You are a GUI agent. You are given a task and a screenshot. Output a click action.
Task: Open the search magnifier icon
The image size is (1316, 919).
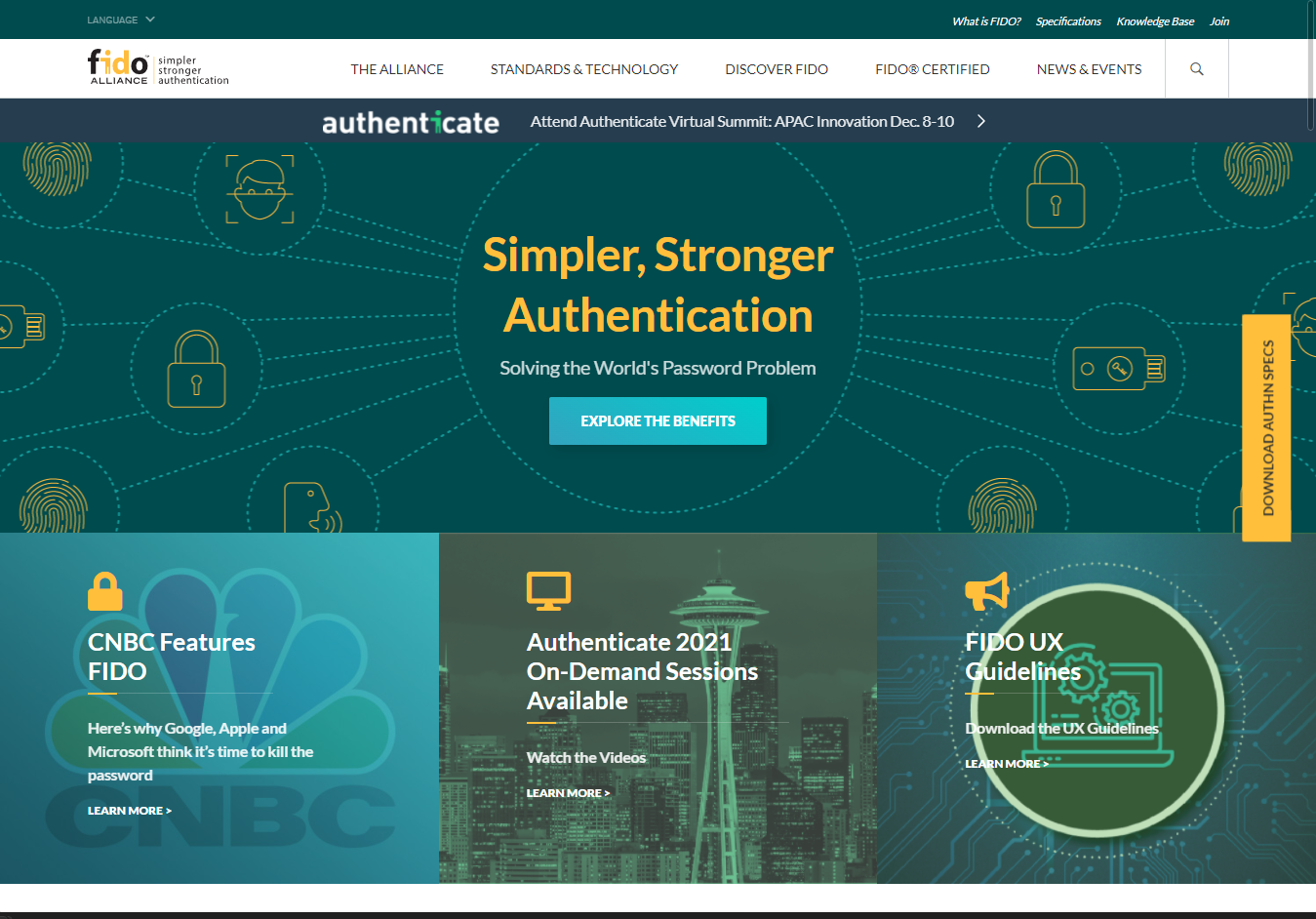pos(1197,69)
